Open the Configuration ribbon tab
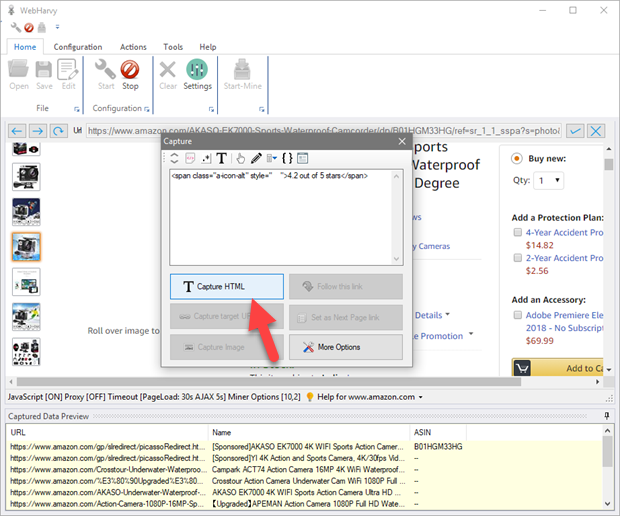The width and height of the screenshot is (620, 516). tap(78, 47)
